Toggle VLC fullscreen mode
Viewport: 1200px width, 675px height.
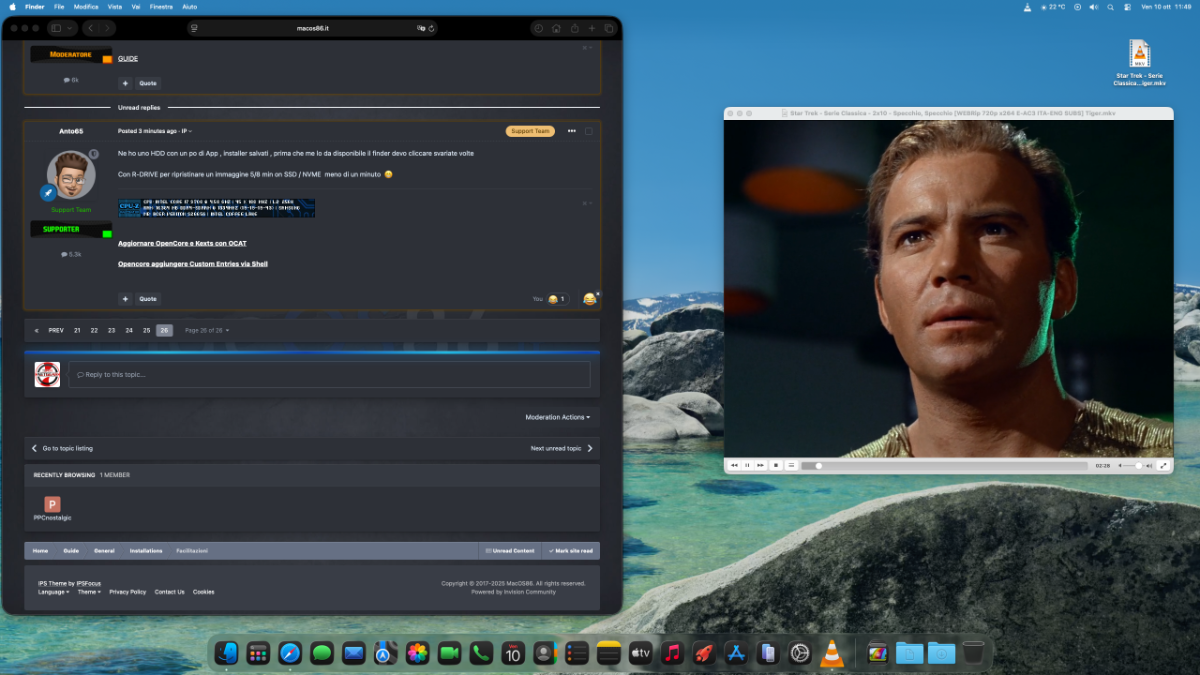pos(1164,465)
